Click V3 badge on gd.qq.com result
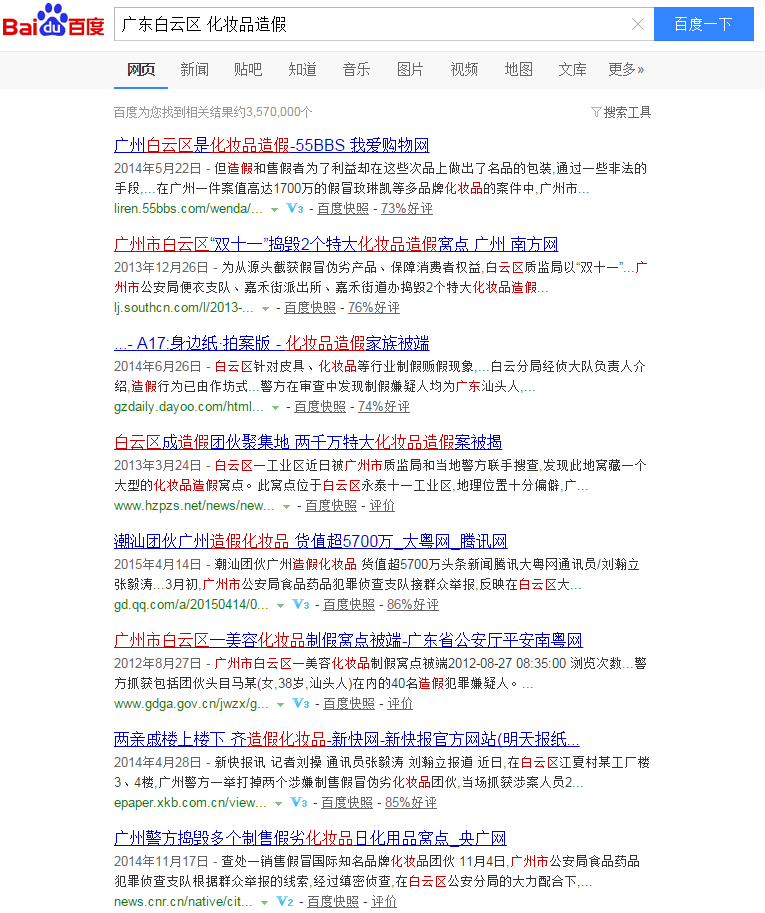This screenshot has width=765, height=913. click(x=301, y=604)
